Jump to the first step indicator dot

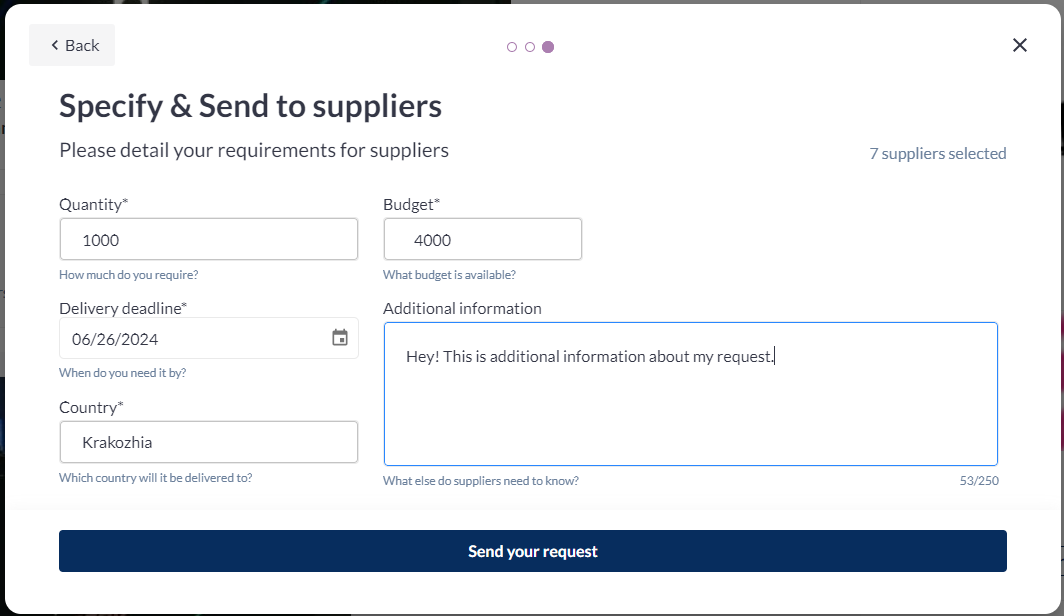coord(512,47)
